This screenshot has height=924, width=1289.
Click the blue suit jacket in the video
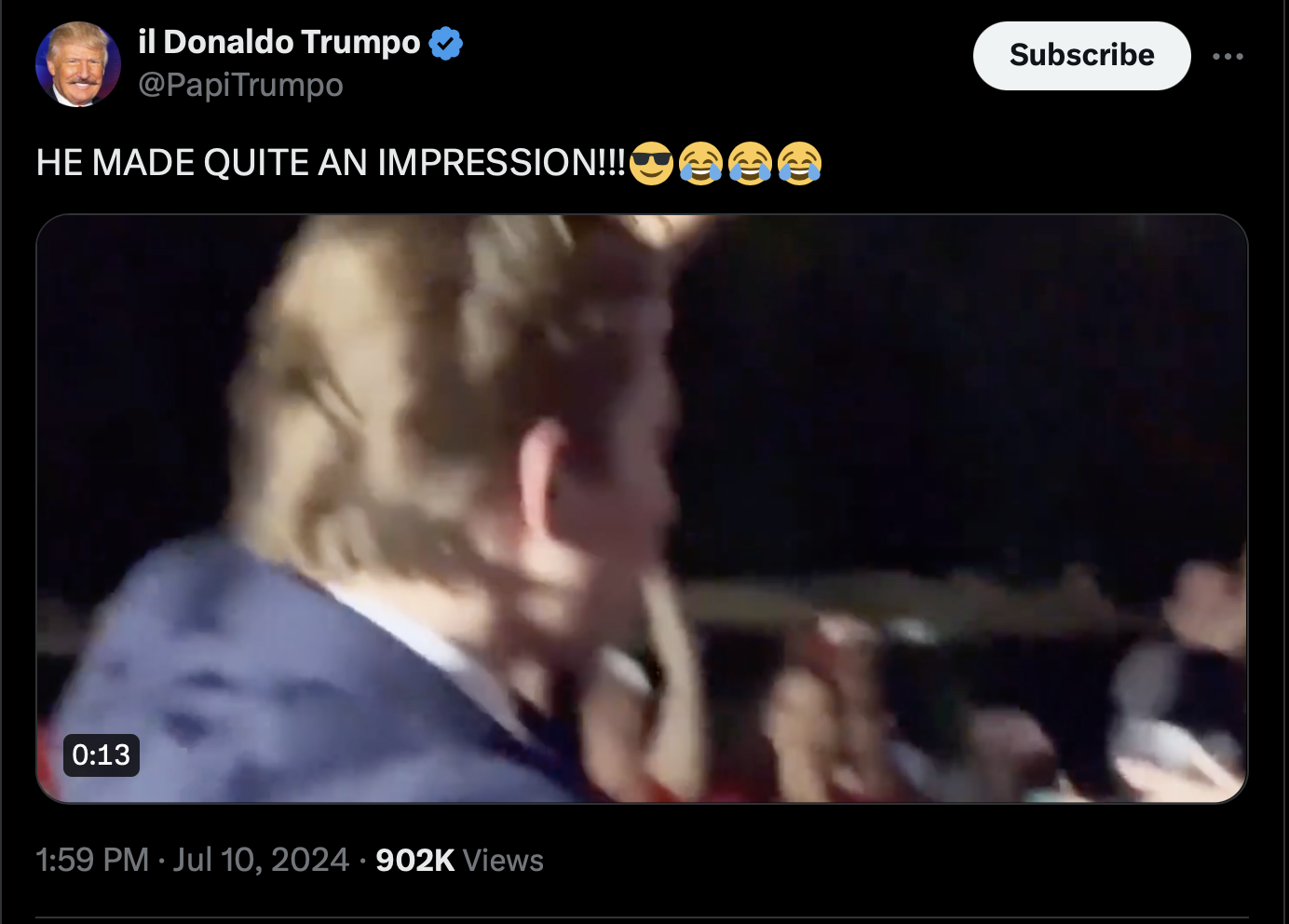pyautogui.click(x=270, y=689)
